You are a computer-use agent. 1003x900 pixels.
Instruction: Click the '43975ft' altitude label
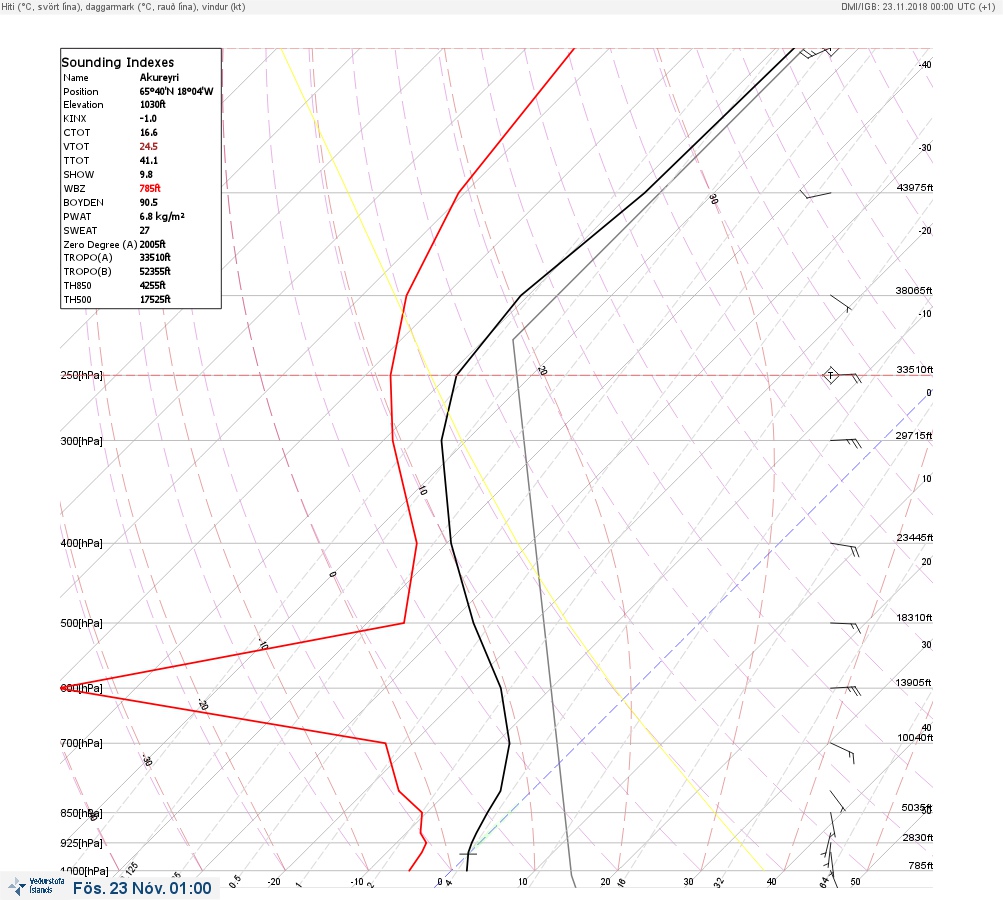pyautogui.click(x=915, y=187)
